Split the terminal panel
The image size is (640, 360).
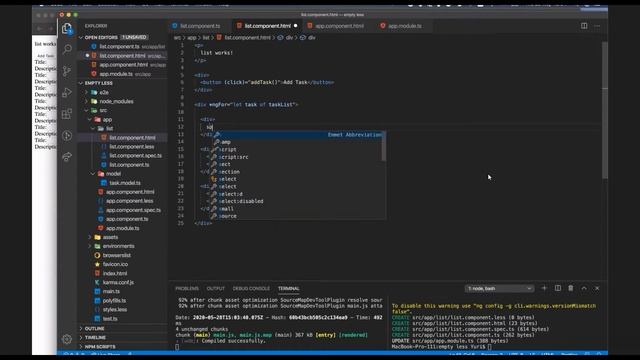558,288
